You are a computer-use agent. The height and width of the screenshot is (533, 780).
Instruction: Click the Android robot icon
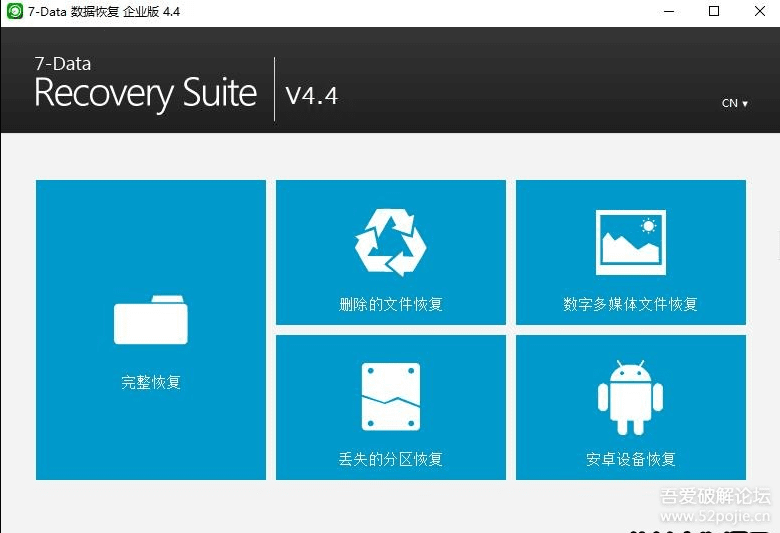(x=630, y=398)
